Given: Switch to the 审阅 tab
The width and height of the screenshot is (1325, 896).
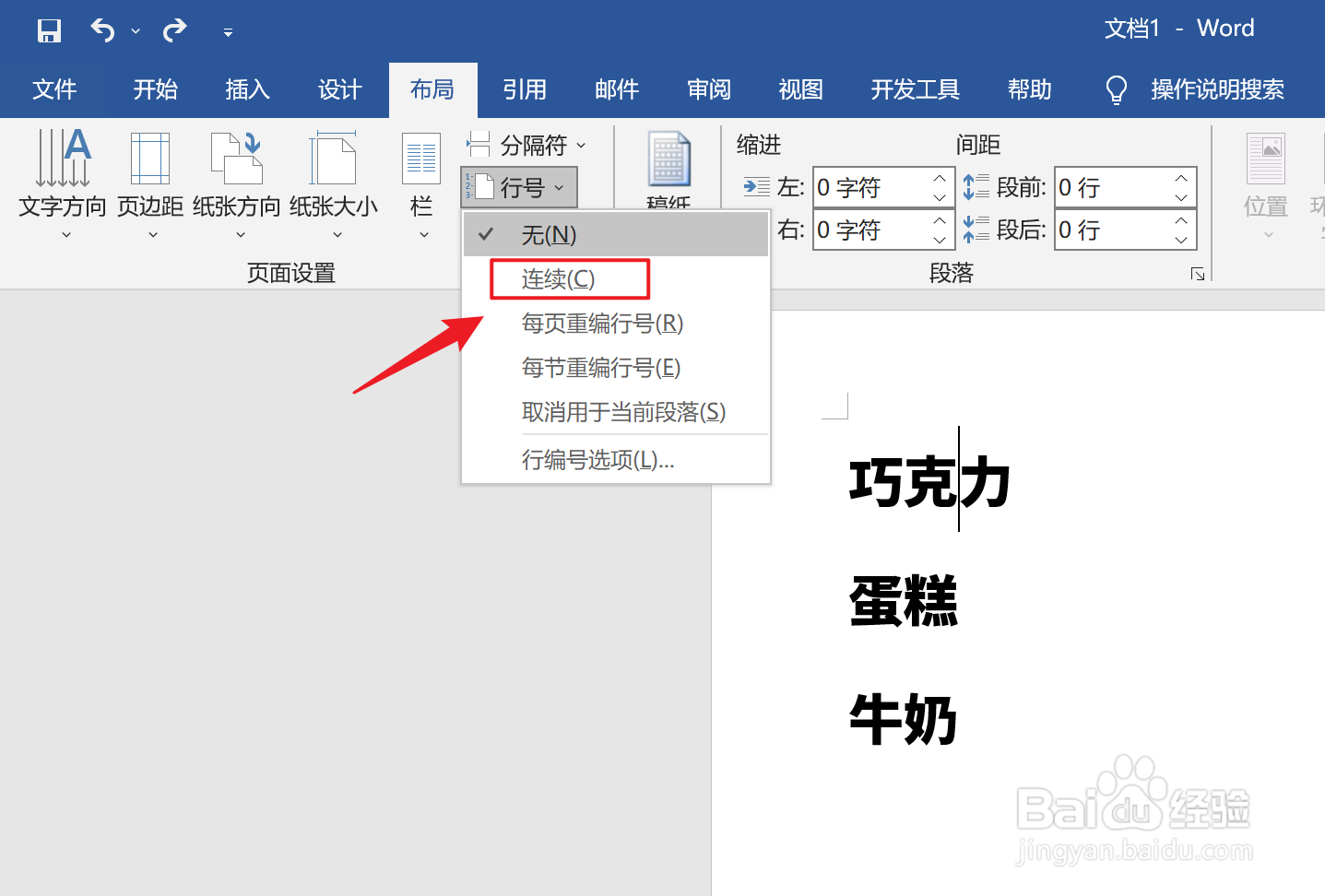Looking at the screenshot, I should (x=709, y=89).
